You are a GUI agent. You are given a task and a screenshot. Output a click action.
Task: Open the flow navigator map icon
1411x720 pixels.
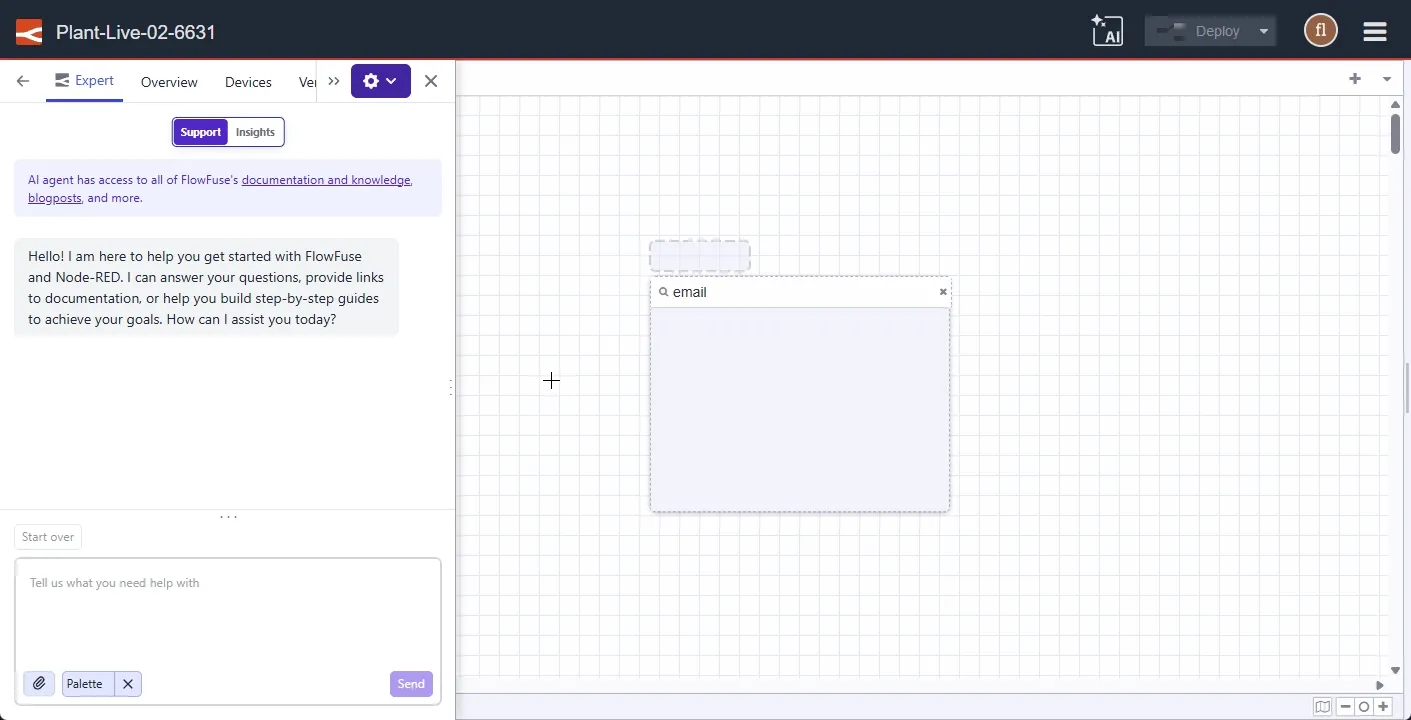point(1322,707)
